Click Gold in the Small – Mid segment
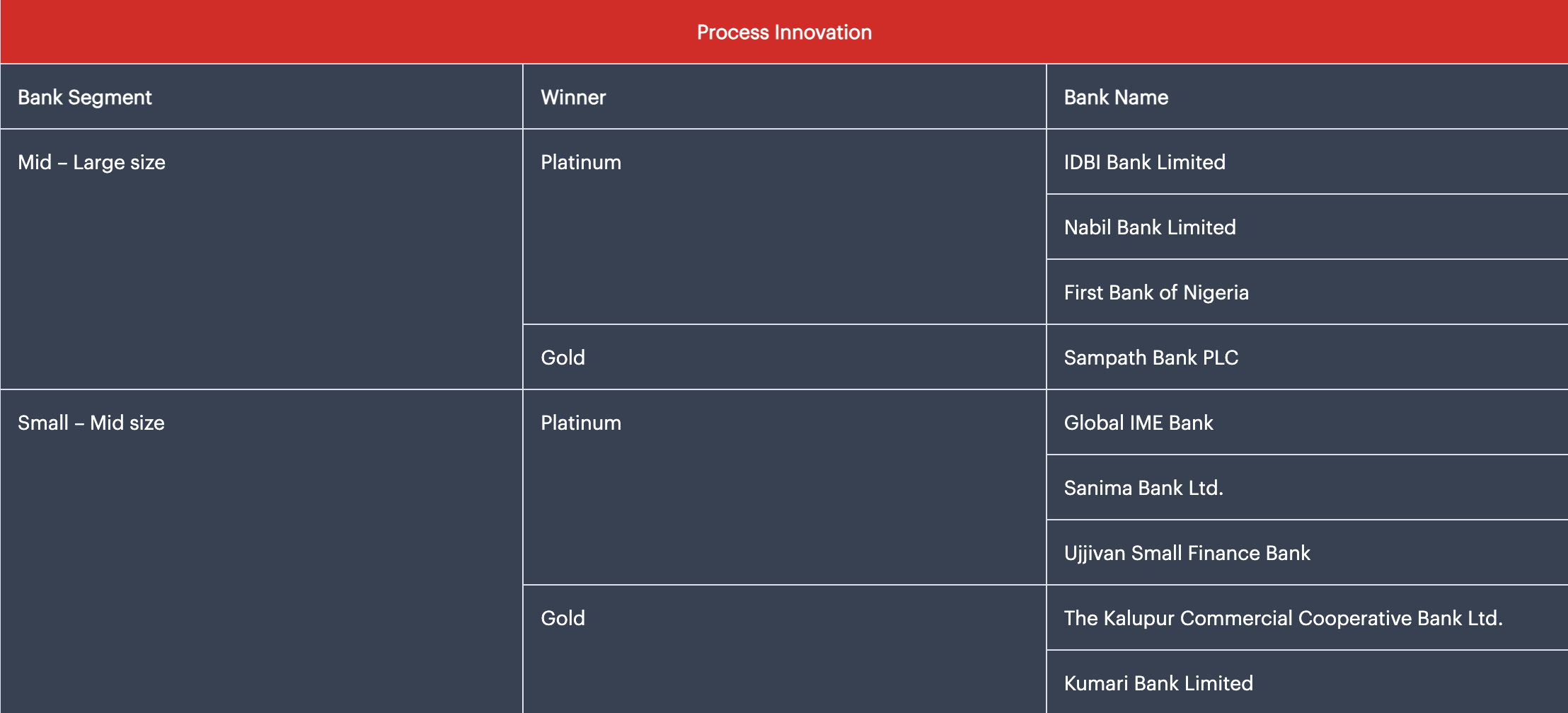 coord(563,619)
